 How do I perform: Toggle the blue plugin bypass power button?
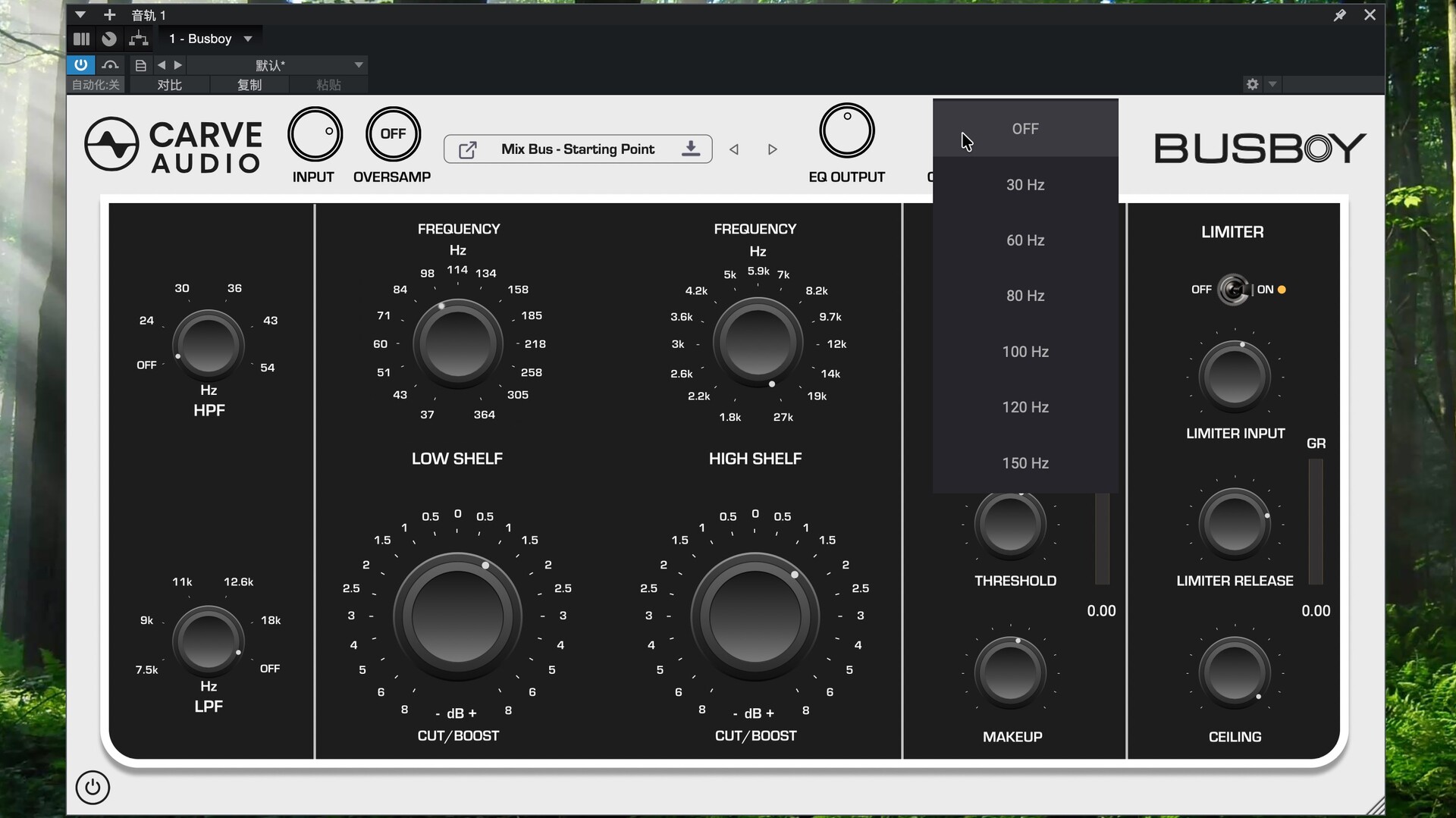click(80, 65)
